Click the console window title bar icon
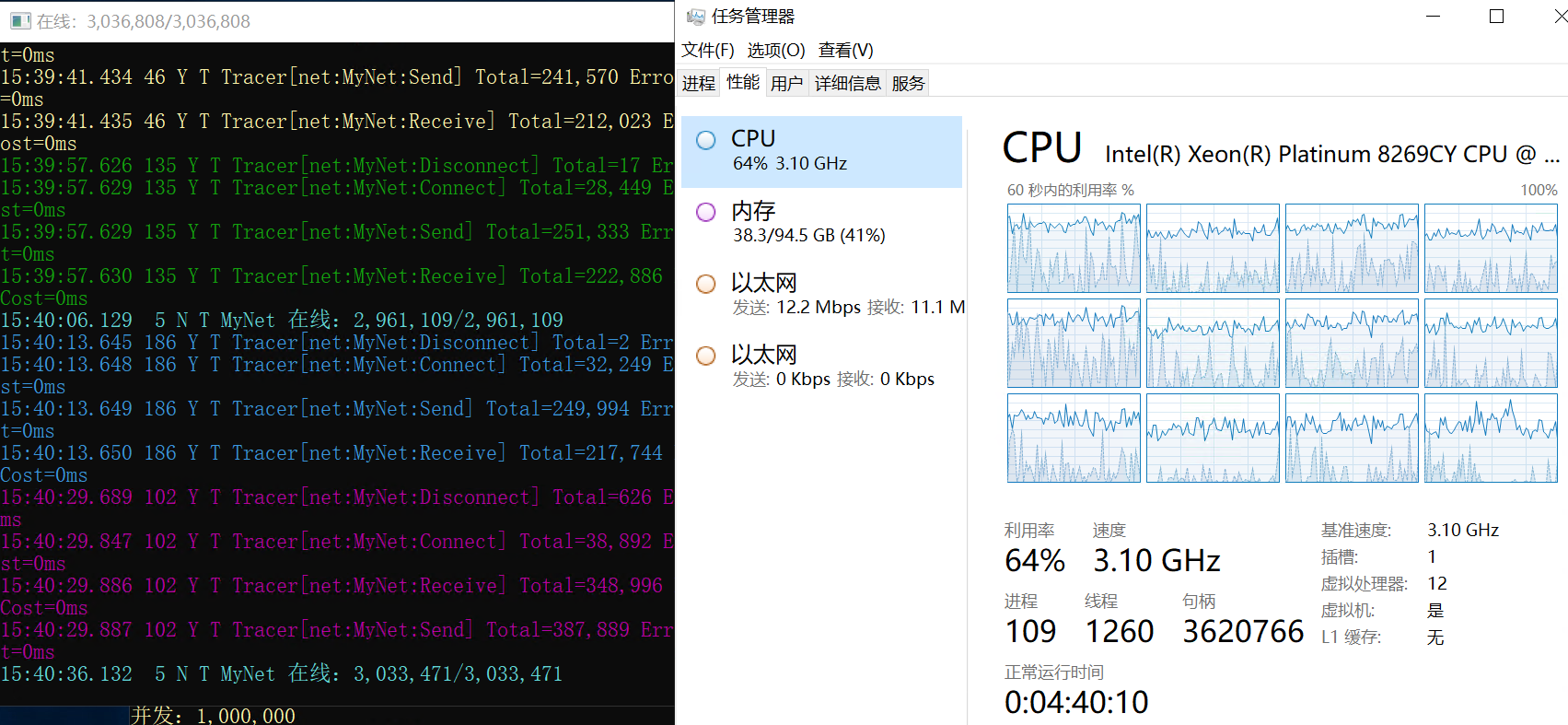1568x725 pixels. coord(19,20)
